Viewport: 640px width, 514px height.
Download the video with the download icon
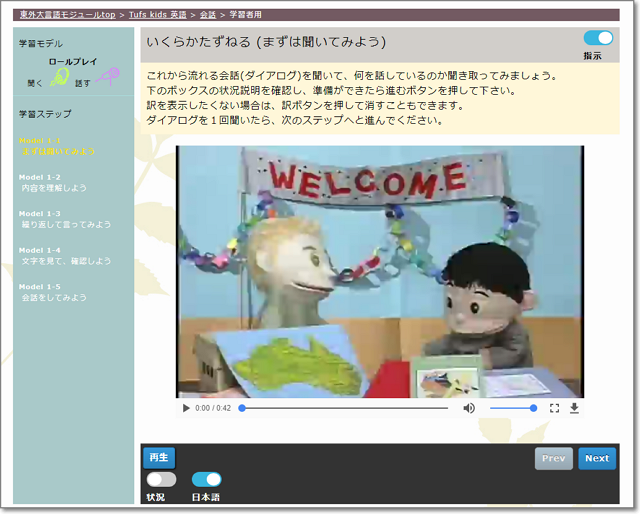[574, 408]
